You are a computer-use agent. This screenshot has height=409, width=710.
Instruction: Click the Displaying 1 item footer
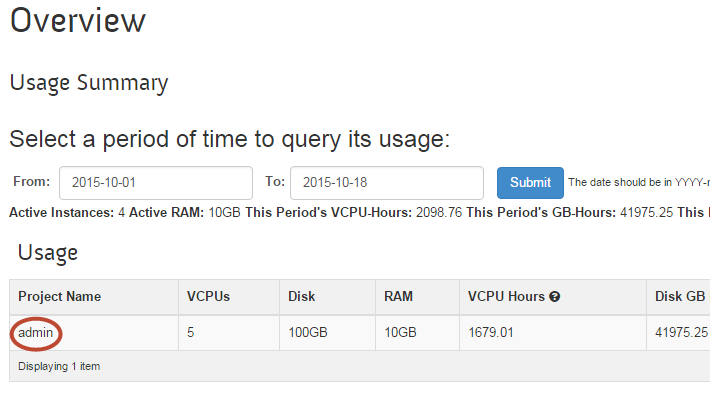click(59, 366)
